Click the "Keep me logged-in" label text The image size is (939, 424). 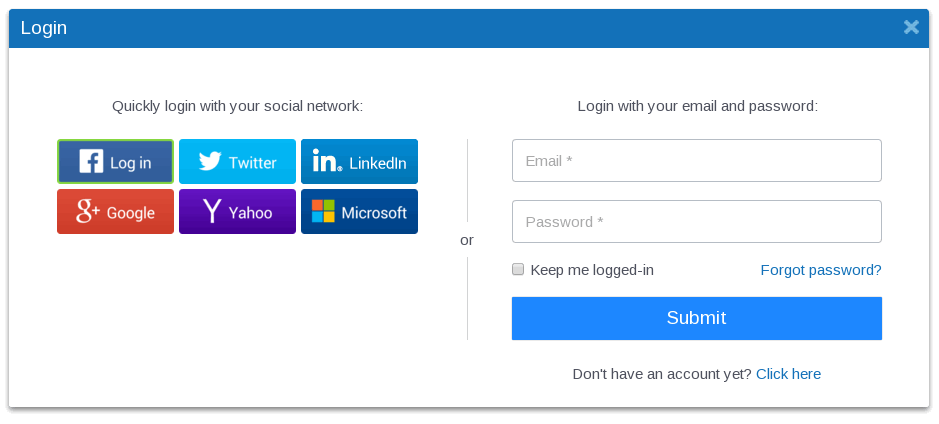coord(592,270)
